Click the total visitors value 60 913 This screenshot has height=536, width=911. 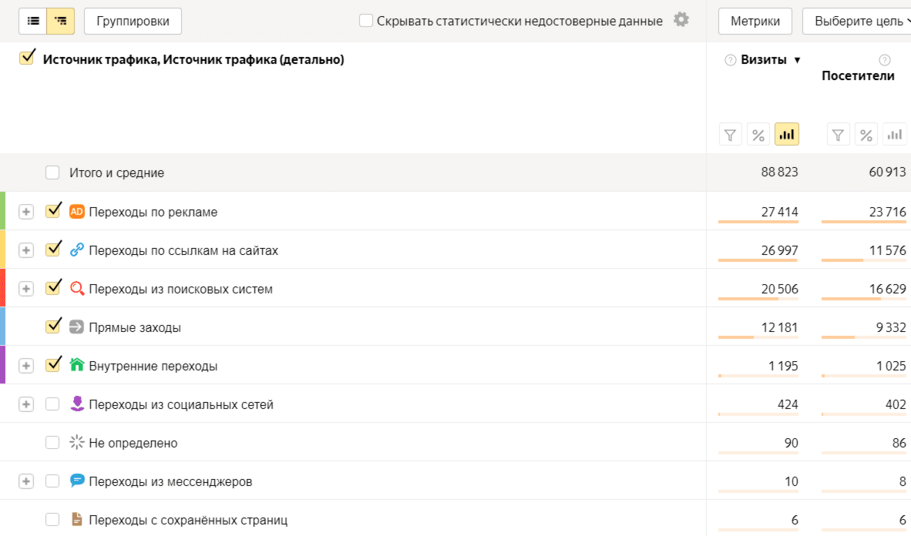(887, 172)
